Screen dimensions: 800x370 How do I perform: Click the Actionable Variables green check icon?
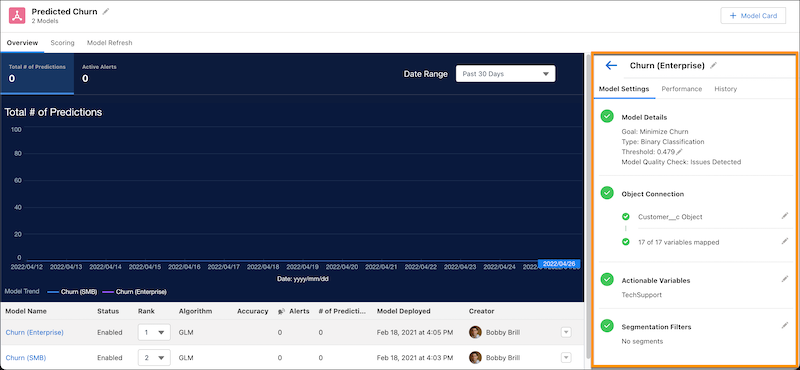coord(607,280)
